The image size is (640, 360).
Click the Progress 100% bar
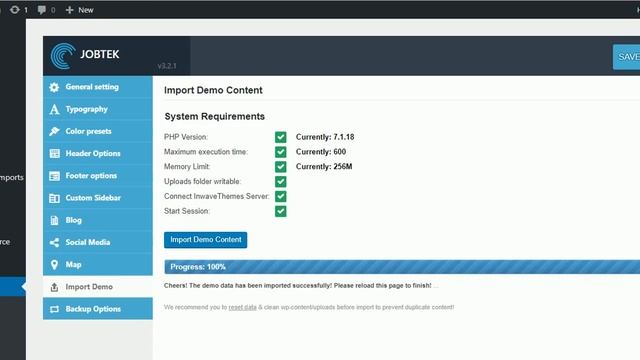click(x=402, y=267)
